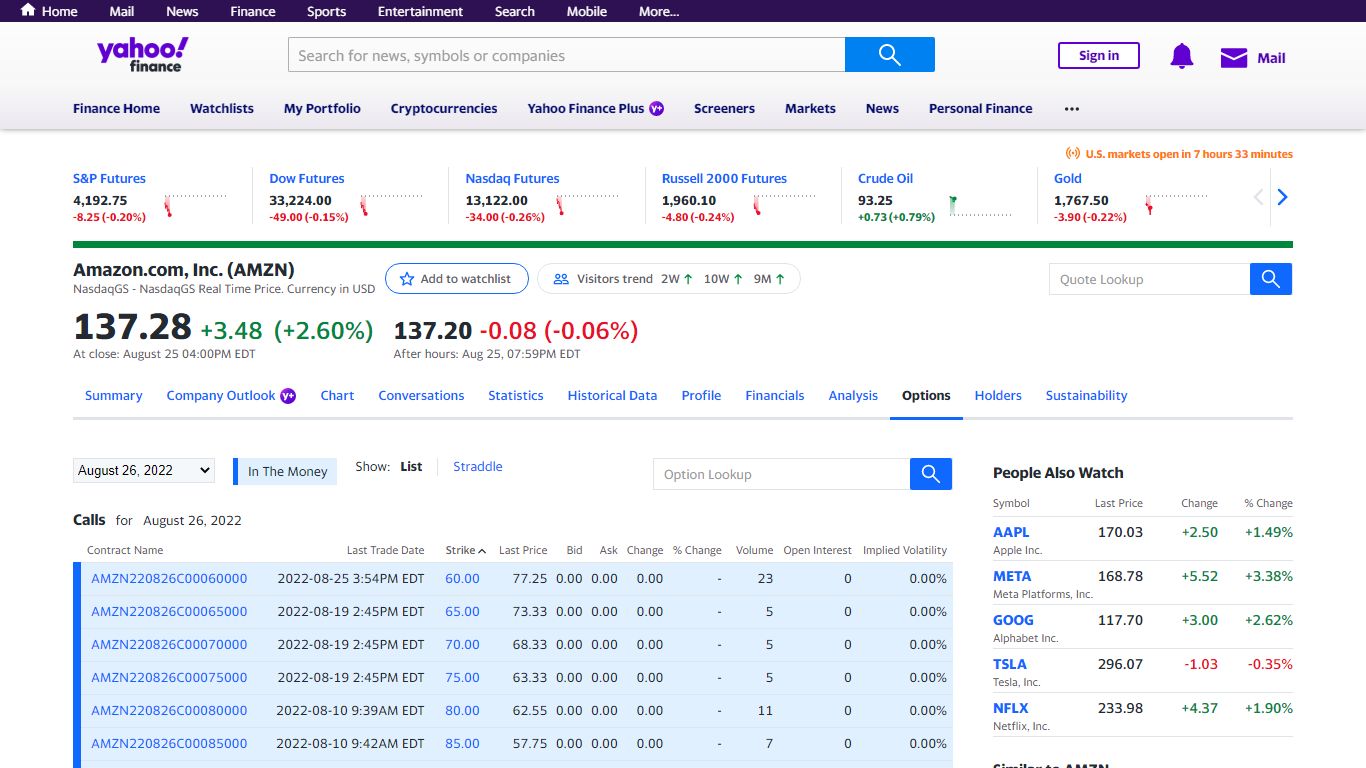Click the Nasdaq Futures link

[512, 178]
